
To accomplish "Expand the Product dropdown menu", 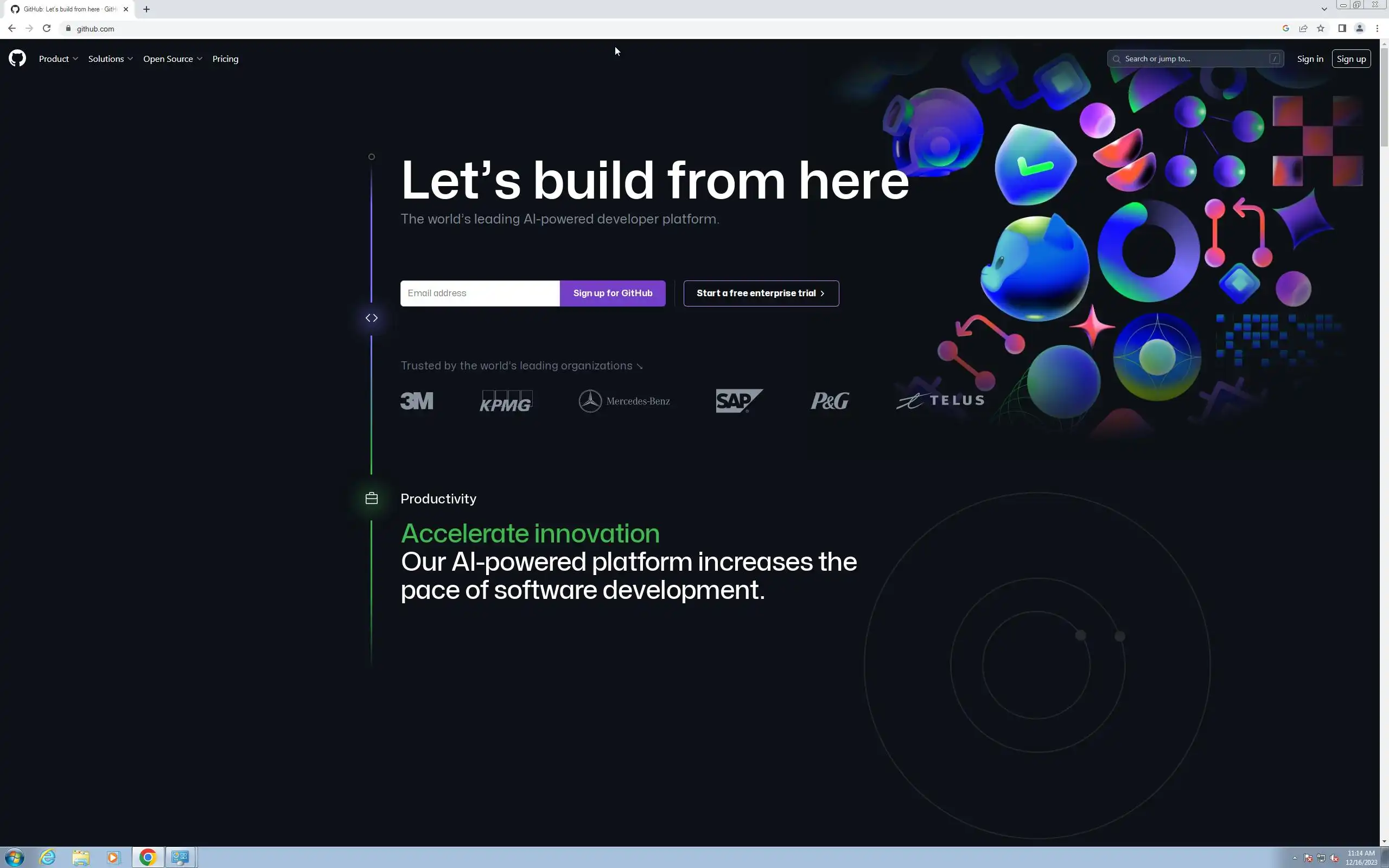I will point(58,59).
